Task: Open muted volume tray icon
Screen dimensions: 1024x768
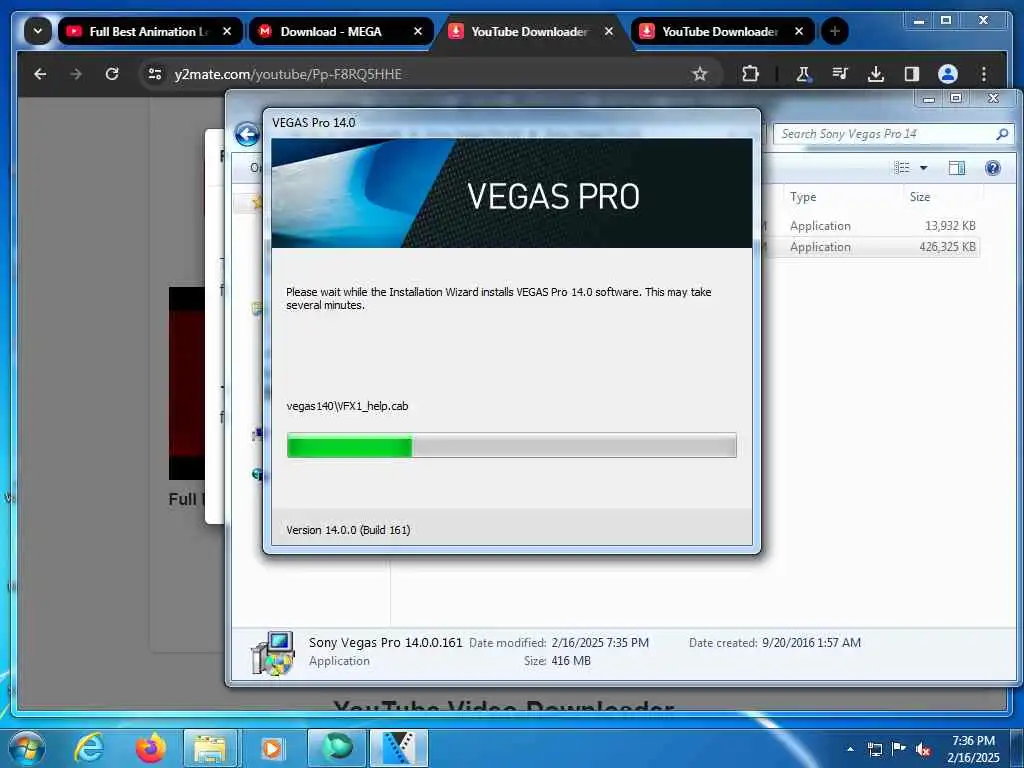Action: tap(923, 749)
